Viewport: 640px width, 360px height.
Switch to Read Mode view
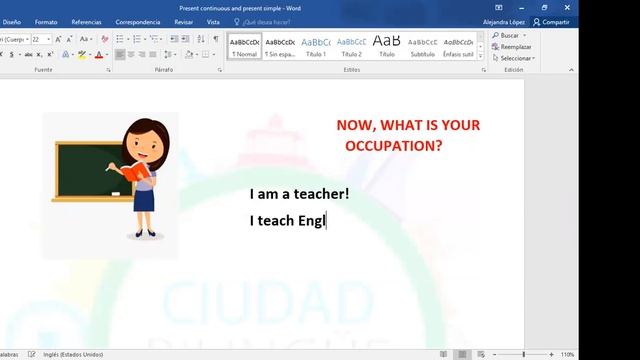point(443,354)
